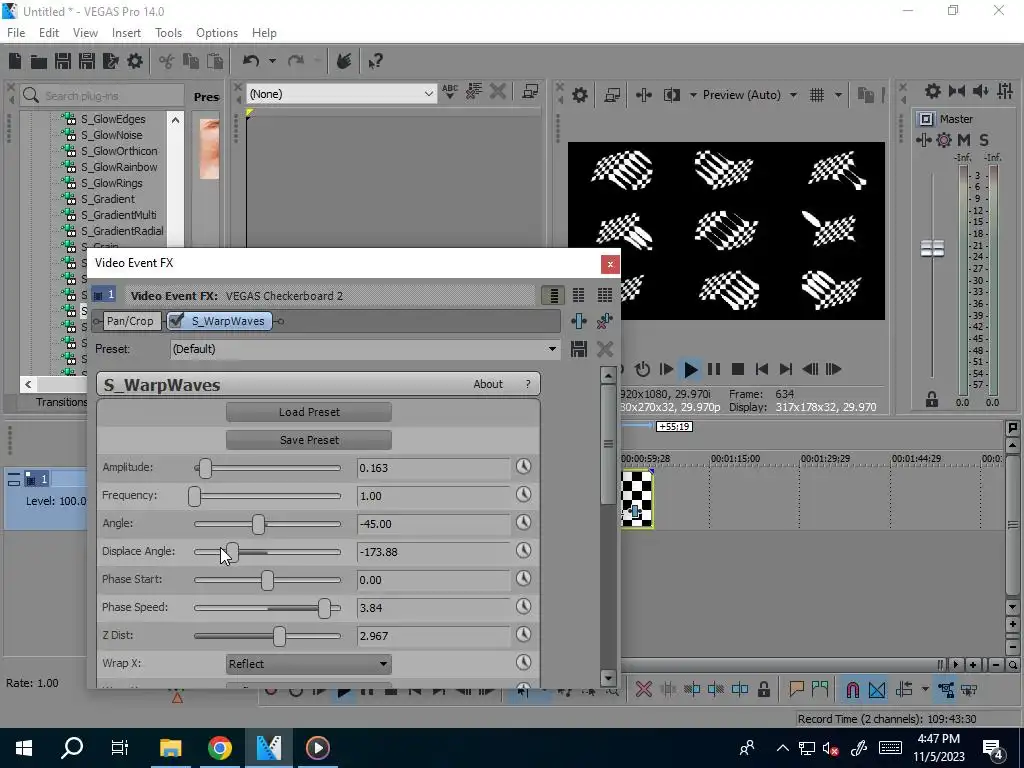
Task: Click the lock fader channels icon
Action: click(x=932, y=400)
